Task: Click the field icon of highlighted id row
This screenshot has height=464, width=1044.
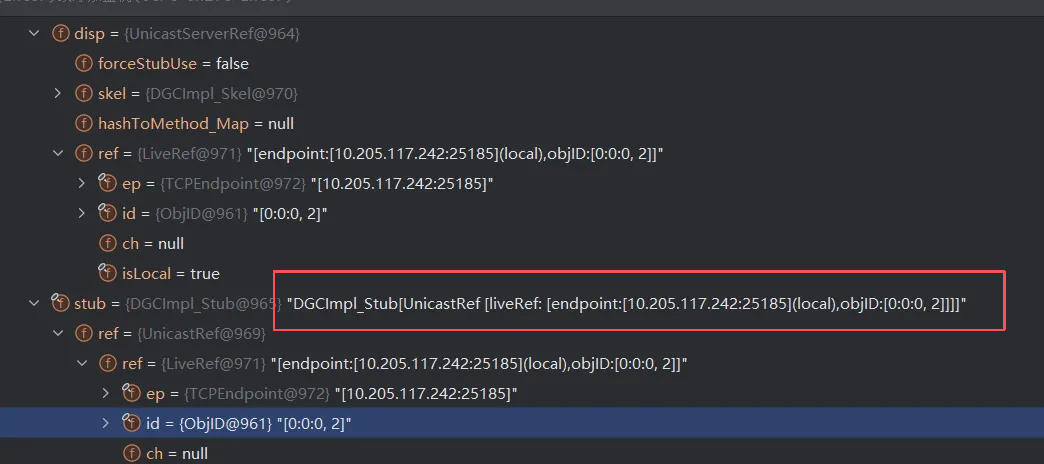Action: (x=130, y=423)
